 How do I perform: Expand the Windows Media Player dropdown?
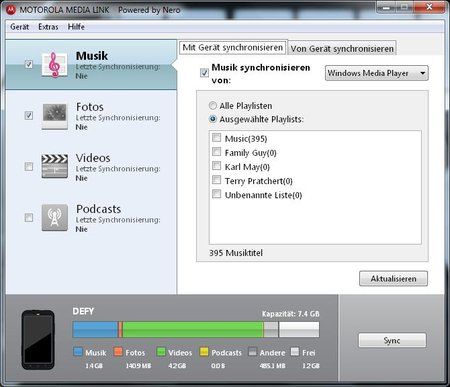pos(377,73)
